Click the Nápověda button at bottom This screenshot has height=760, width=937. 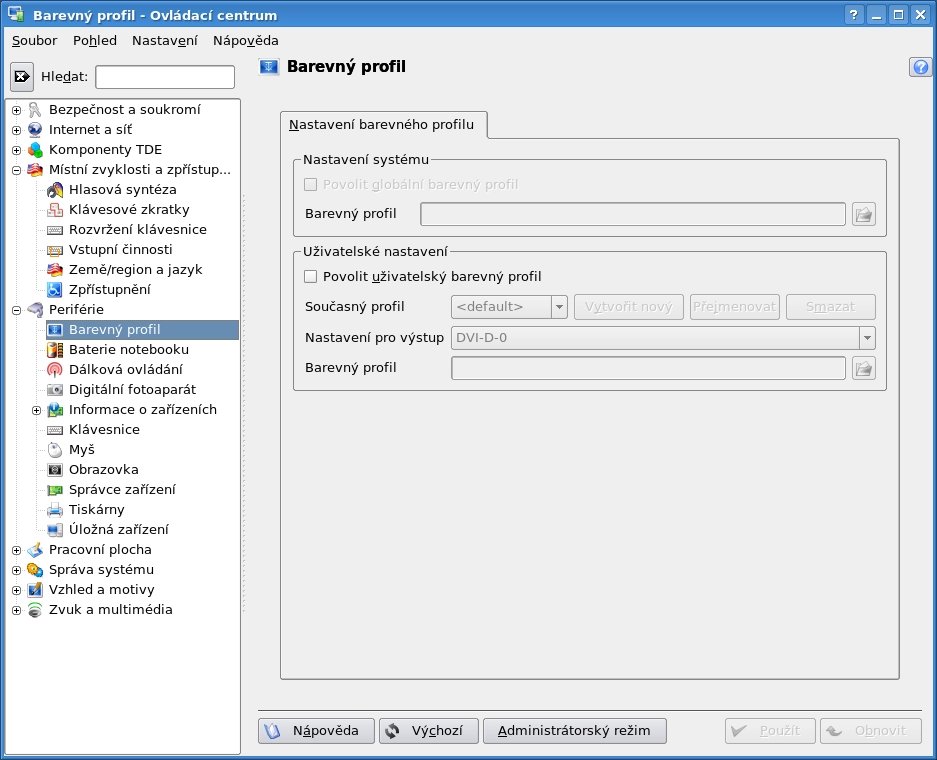[x=316, y=731]
